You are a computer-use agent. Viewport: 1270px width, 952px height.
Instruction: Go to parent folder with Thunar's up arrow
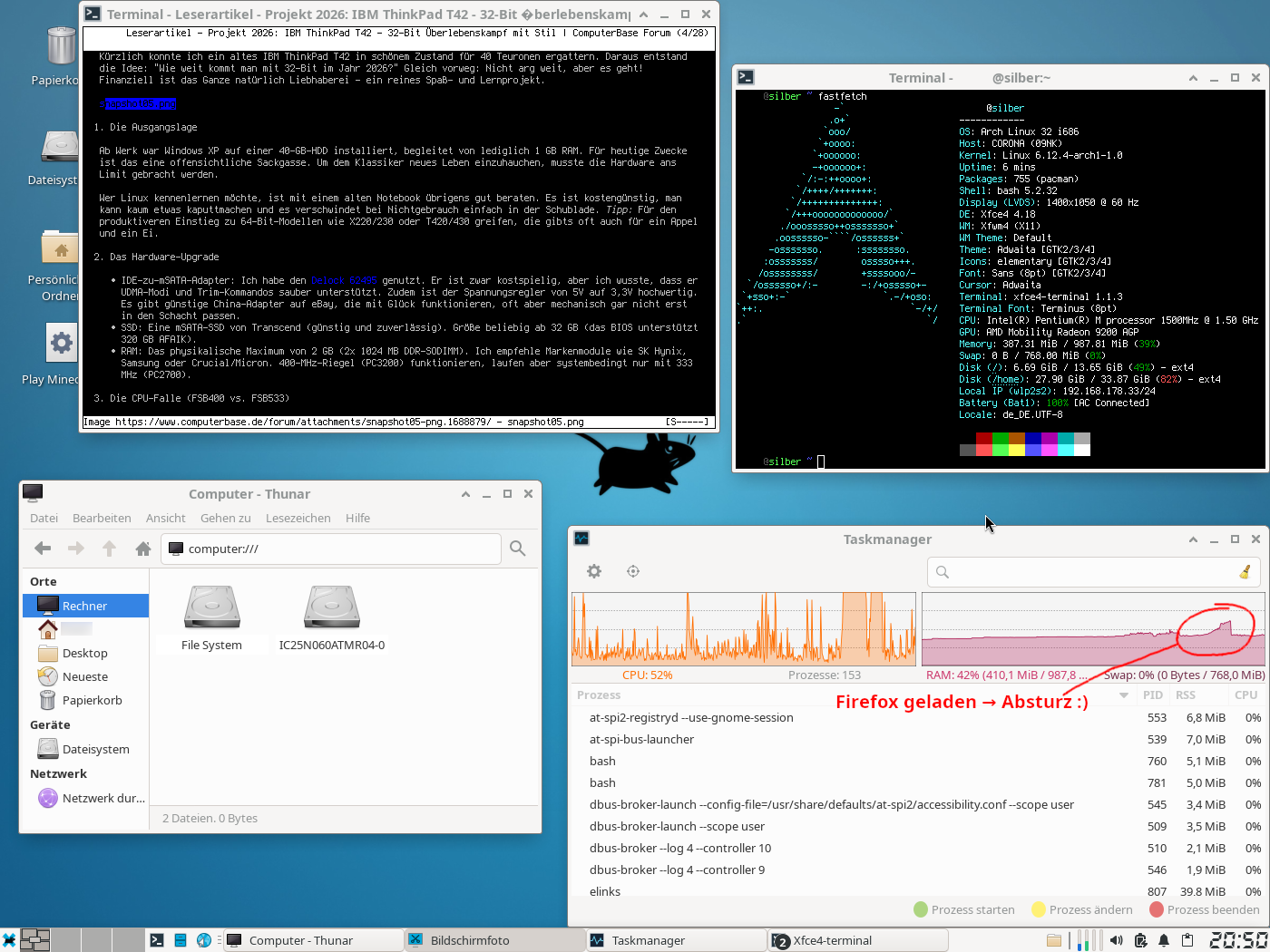[x=109, y=548]
